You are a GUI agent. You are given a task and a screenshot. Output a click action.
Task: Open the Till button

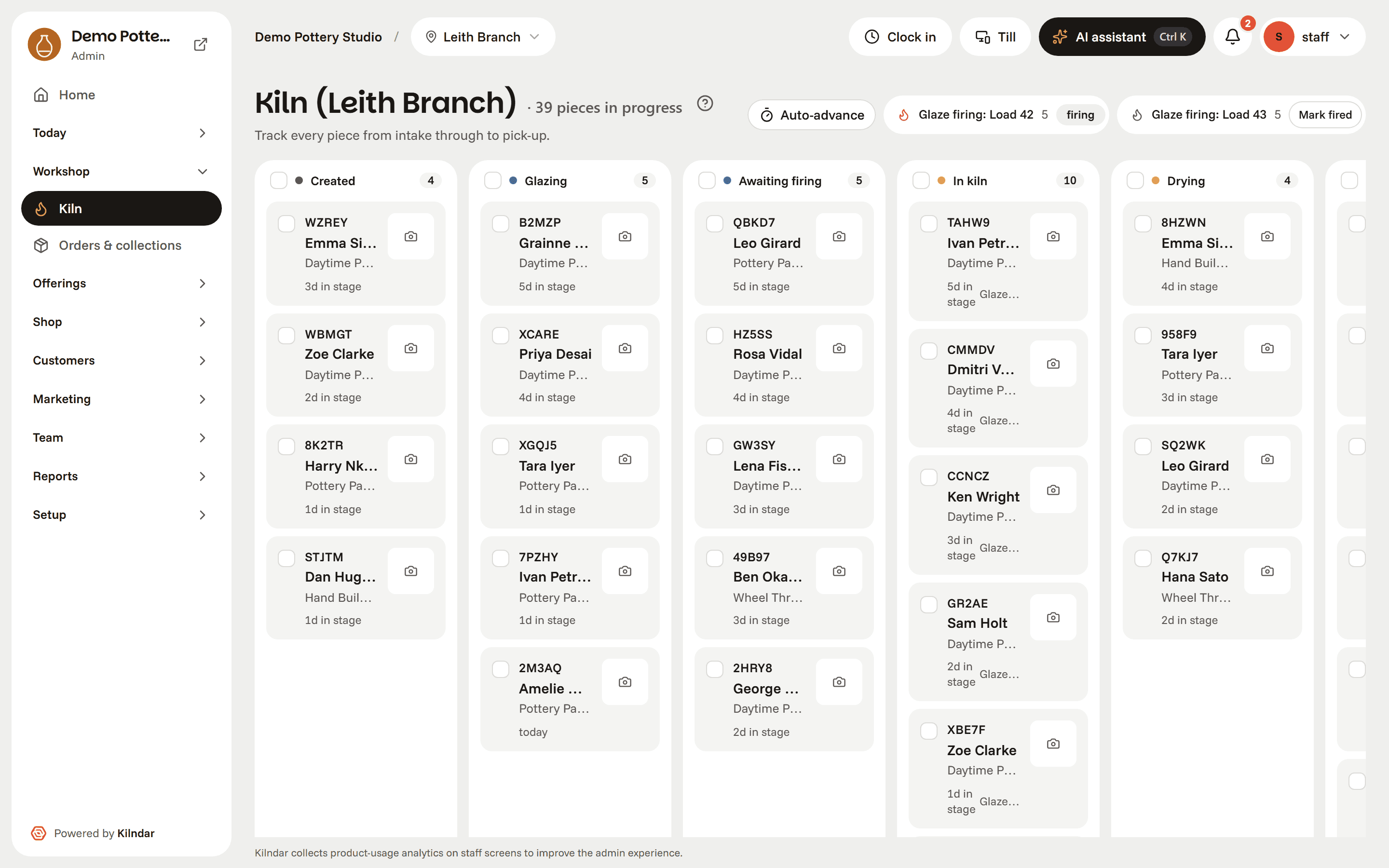click(995, 37)
